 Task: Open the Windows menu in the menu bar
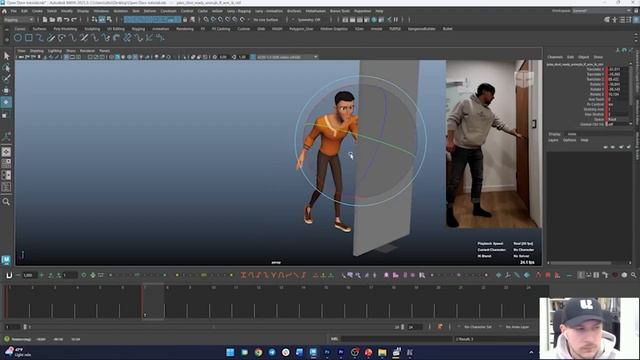point(101,11)
